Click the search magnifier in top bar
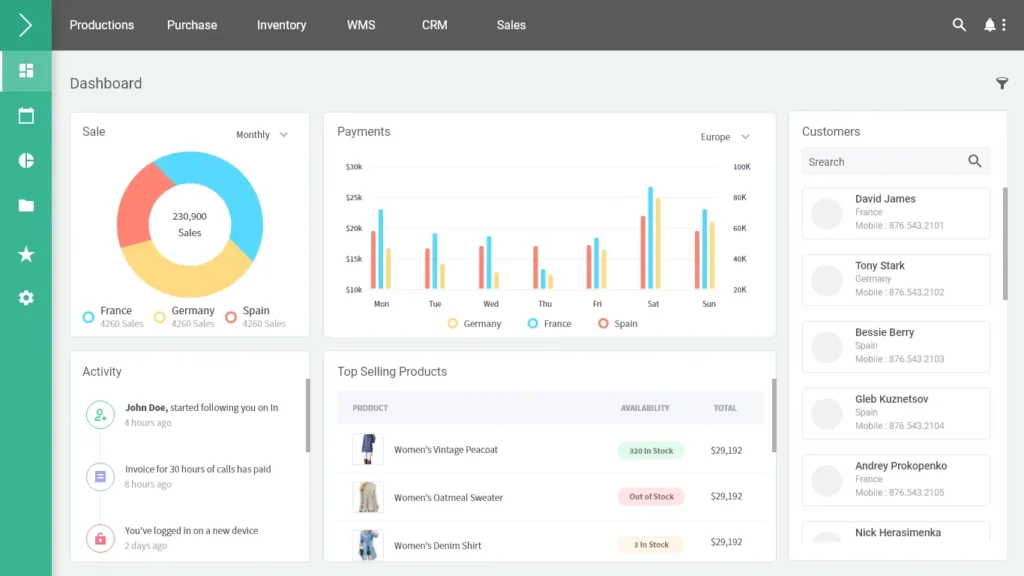 coord(959,25)
